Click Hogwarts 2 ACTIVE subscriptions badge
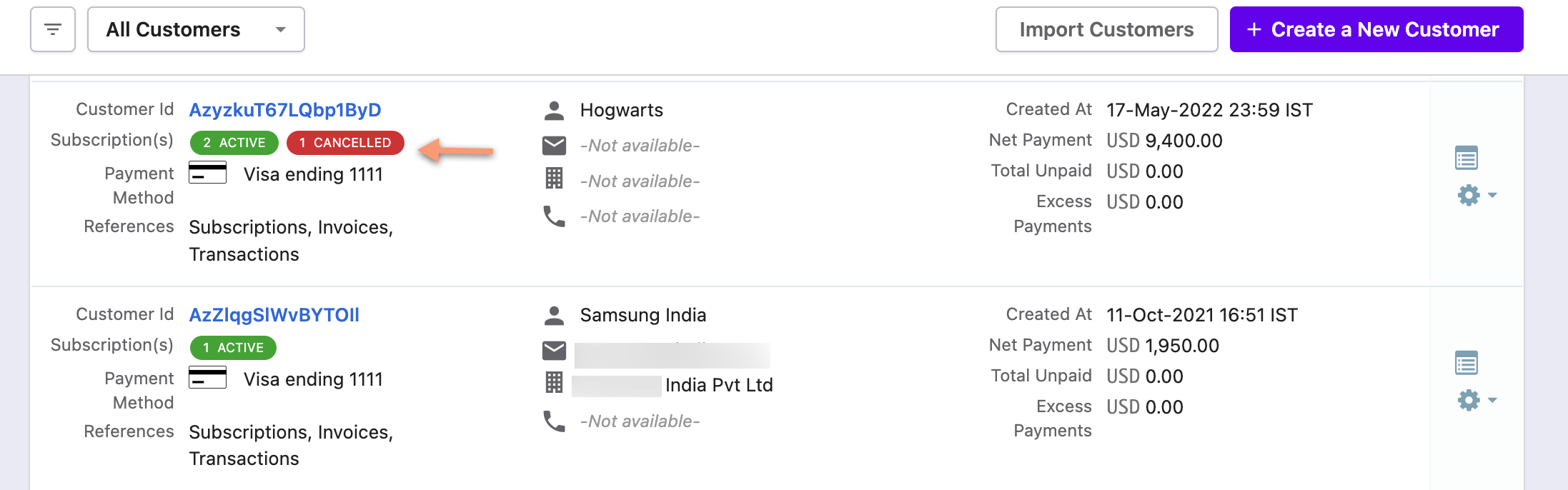The width and height of the screenshot is (1568, 490). tap(234, 143)
